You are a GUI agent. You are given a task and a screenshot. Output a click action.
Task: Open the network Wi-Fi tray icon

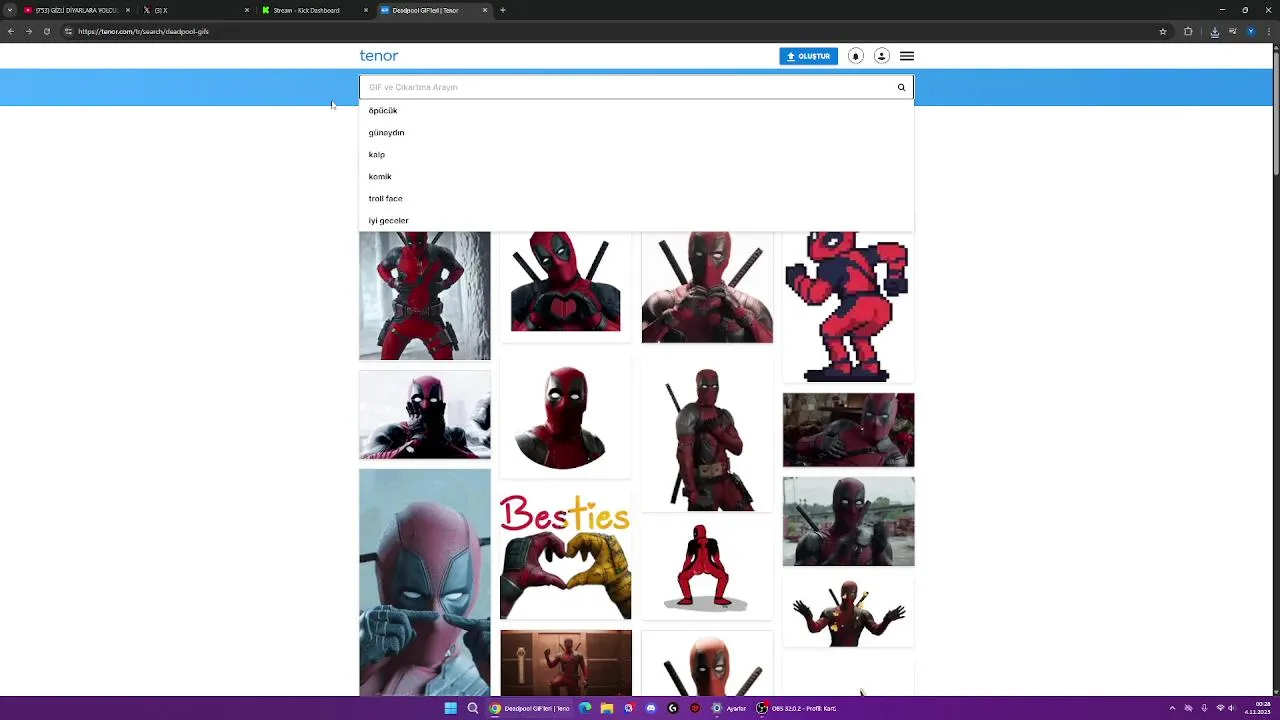pyautogui.click(x=1220, y=708)
